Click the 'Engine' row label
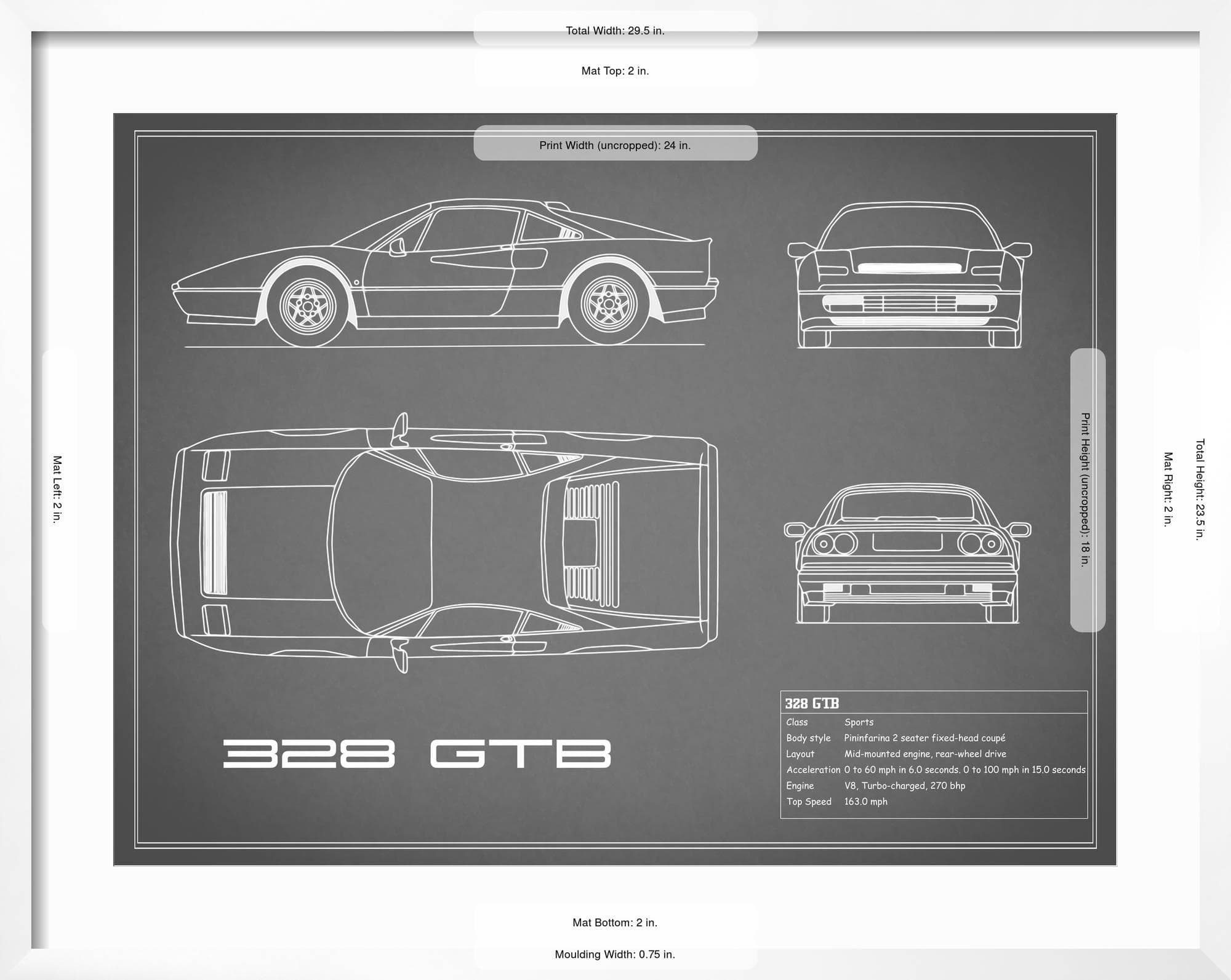 [x=800, y=786]
